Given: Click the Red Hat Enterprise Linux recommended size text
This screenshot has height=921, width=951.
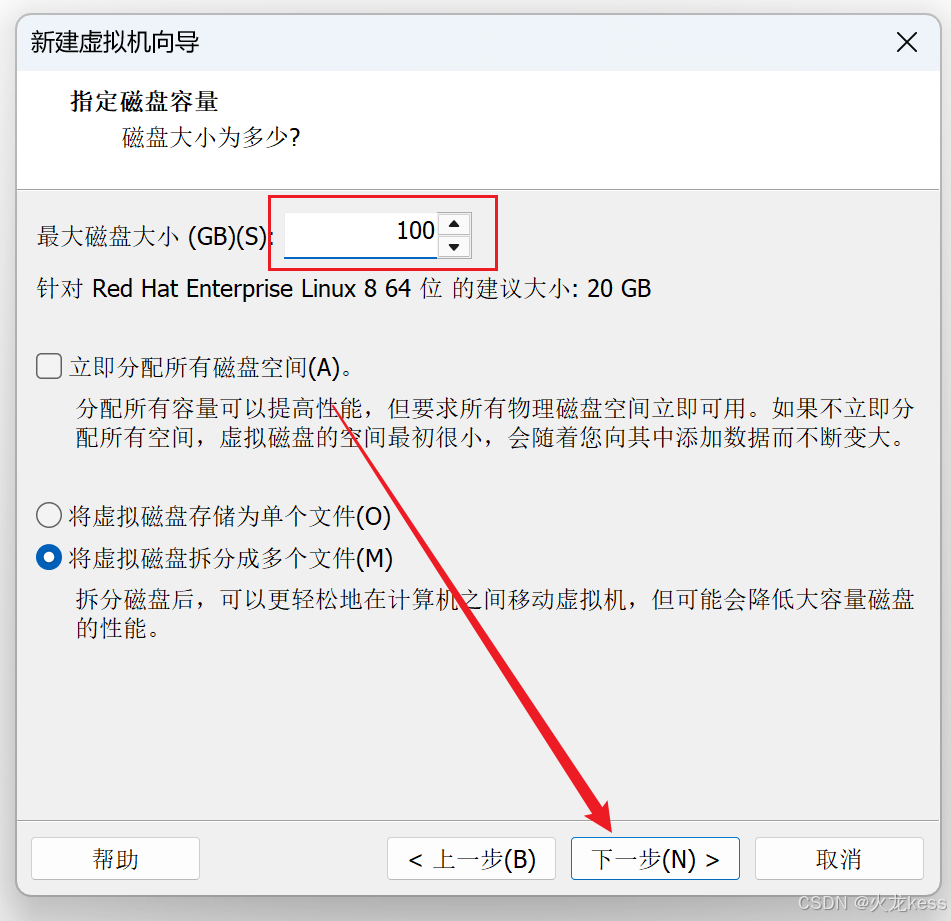Looking at the screenshot, I should pyautogui.click(x=344, y=288).
